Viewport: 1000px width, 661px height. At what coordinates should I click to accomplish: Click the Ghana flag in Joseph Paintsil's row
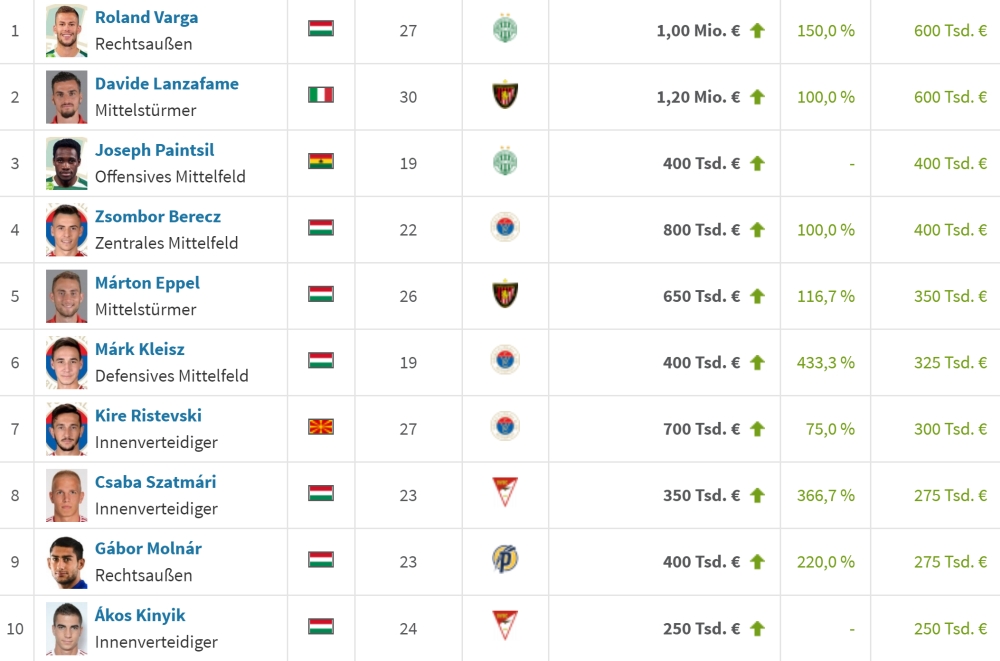click(321, 161)
